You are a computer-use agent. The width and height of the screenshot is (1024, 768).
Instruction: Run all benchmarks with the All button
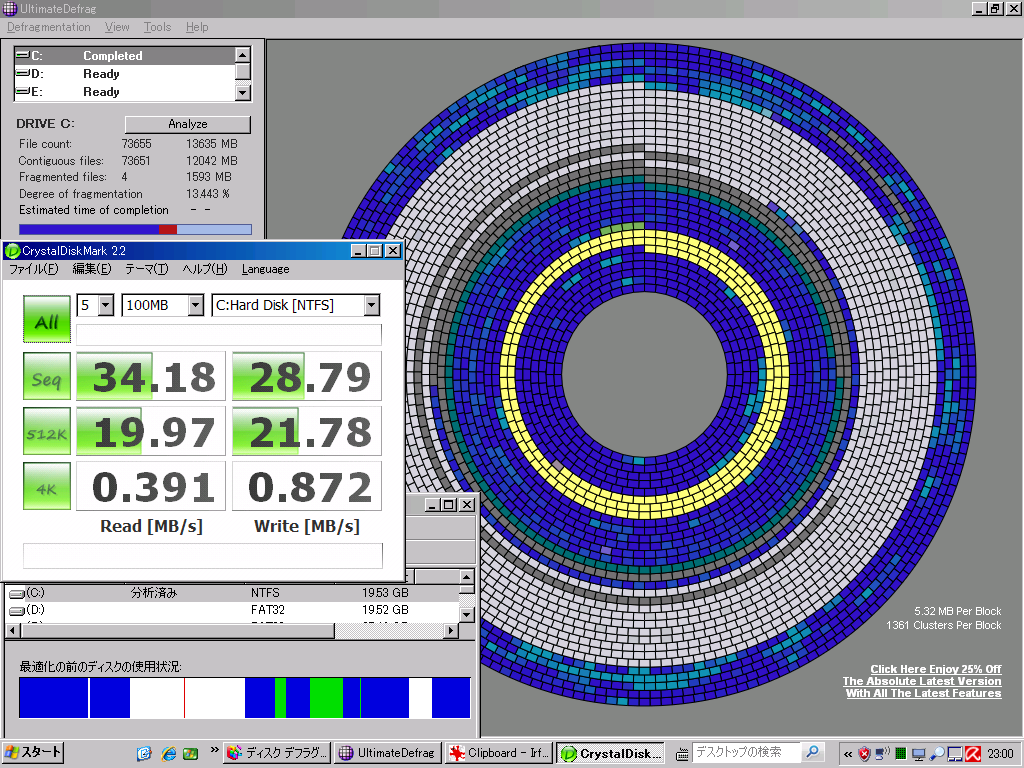pos(47,321)
